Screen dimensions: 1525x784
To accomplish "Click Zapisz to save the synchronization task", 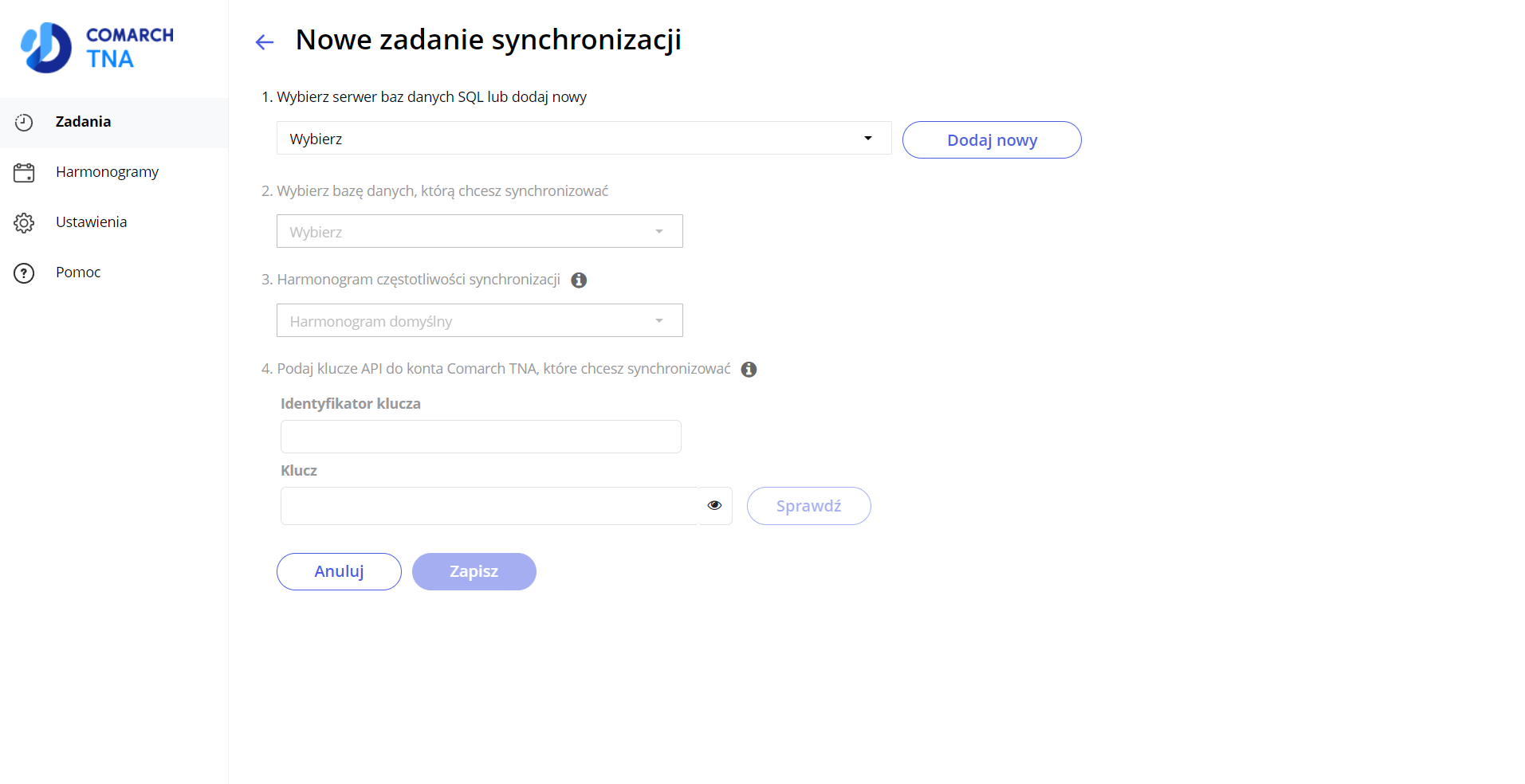I will 474,571.
